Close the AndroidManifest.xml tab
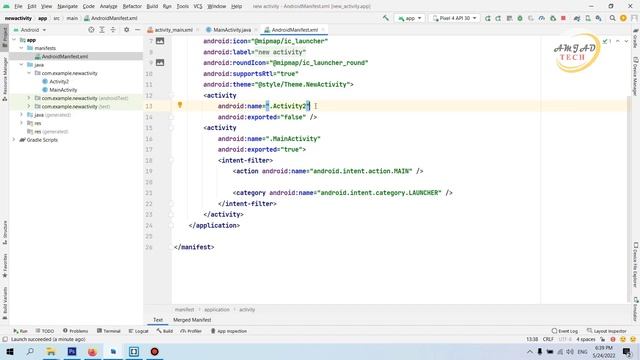Screen dimensions: 640x360 (x=323, y=30)
